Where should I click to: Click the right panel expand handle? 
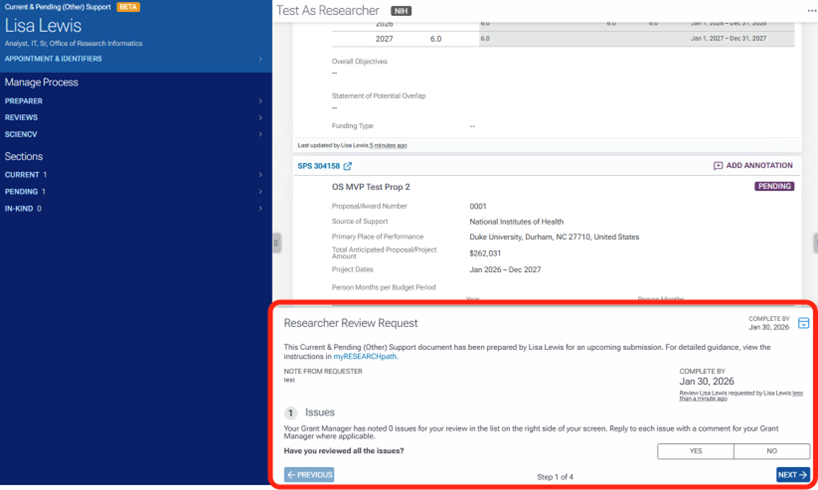pyautogui.click(x=815, y=242)
